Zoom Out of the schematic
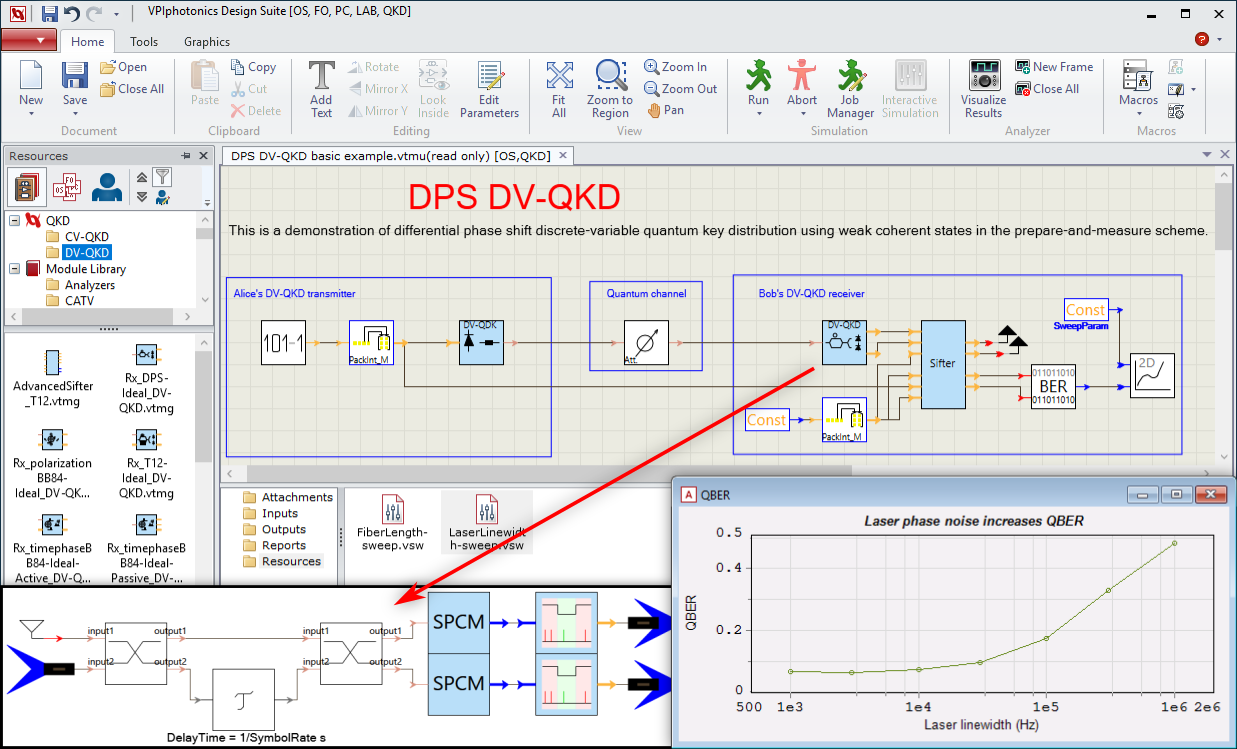Viewport: 1237px width, 749px height. coord(681,89)
